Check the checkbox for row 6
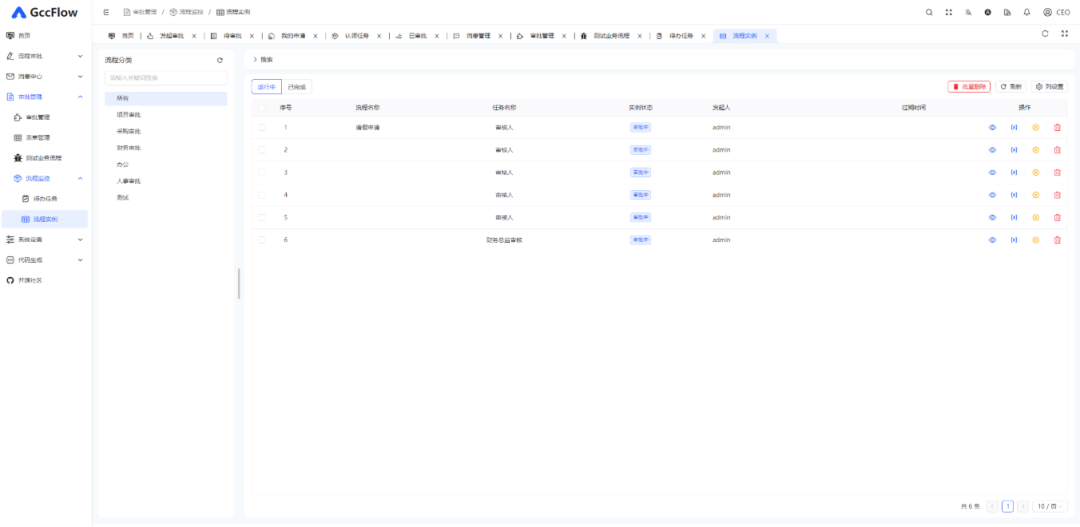 [262, 240]
